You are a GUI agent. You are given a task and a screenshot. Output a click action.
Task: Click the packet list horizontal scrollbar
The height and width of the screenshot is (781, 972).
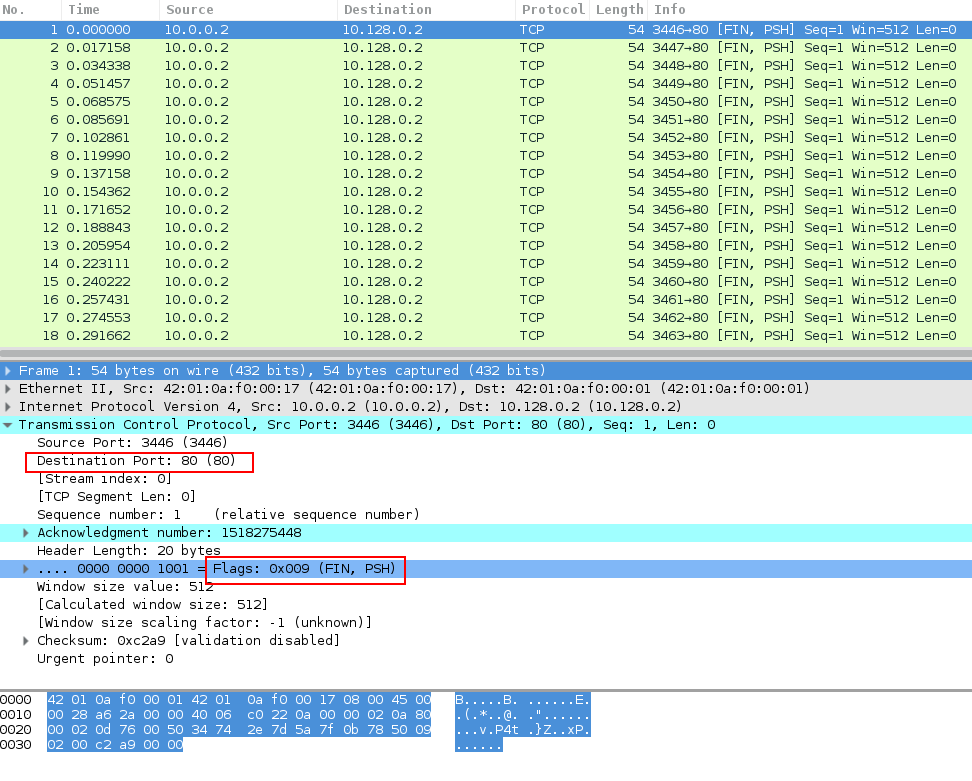[x=486, y=354]
